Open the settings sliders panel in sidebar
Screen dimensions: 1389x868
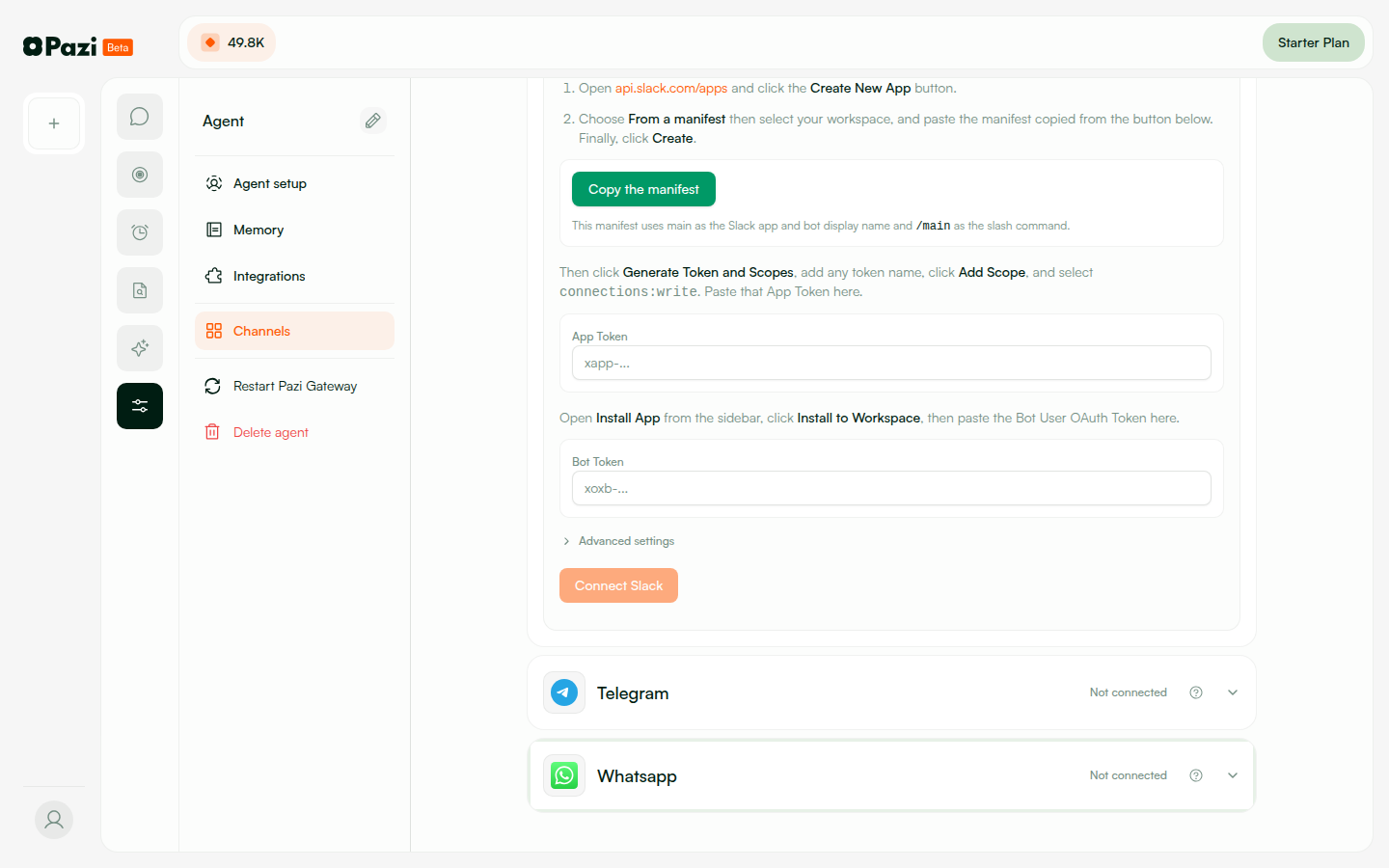click(x=139, y=405)
